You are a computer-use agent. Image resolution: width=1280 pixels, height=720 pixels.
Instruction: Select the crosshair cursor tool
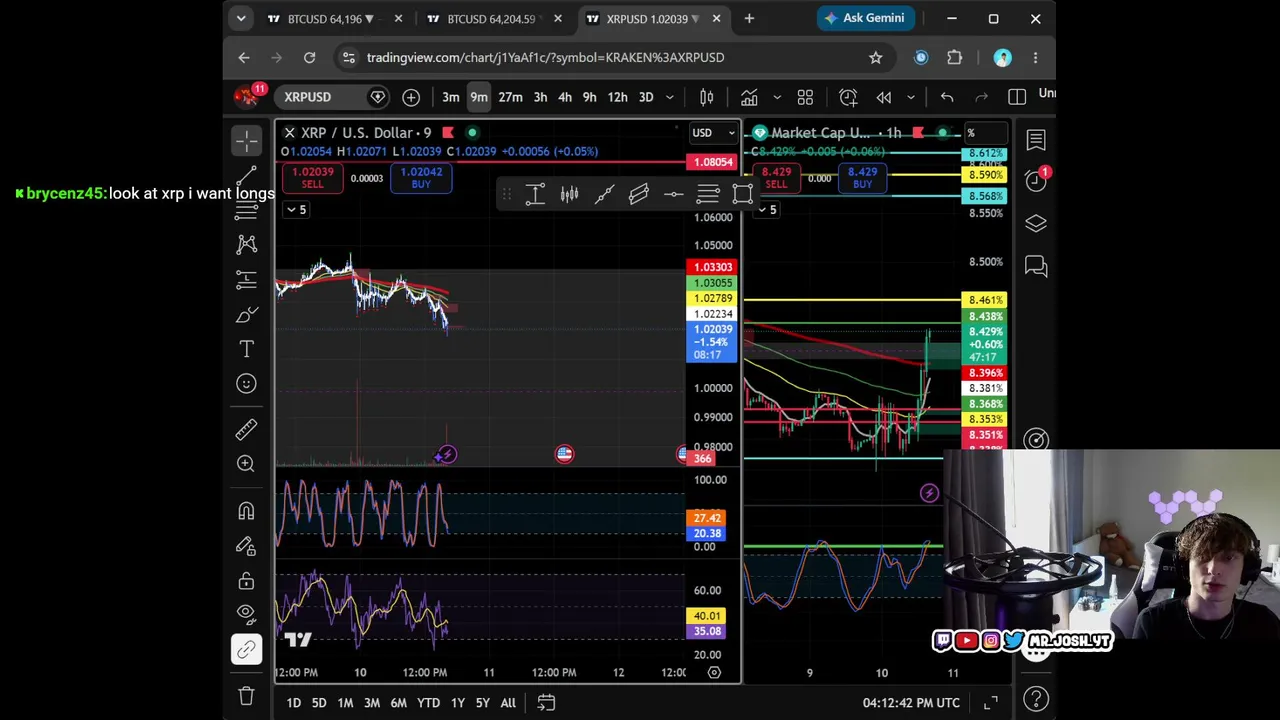pos(246,140)
